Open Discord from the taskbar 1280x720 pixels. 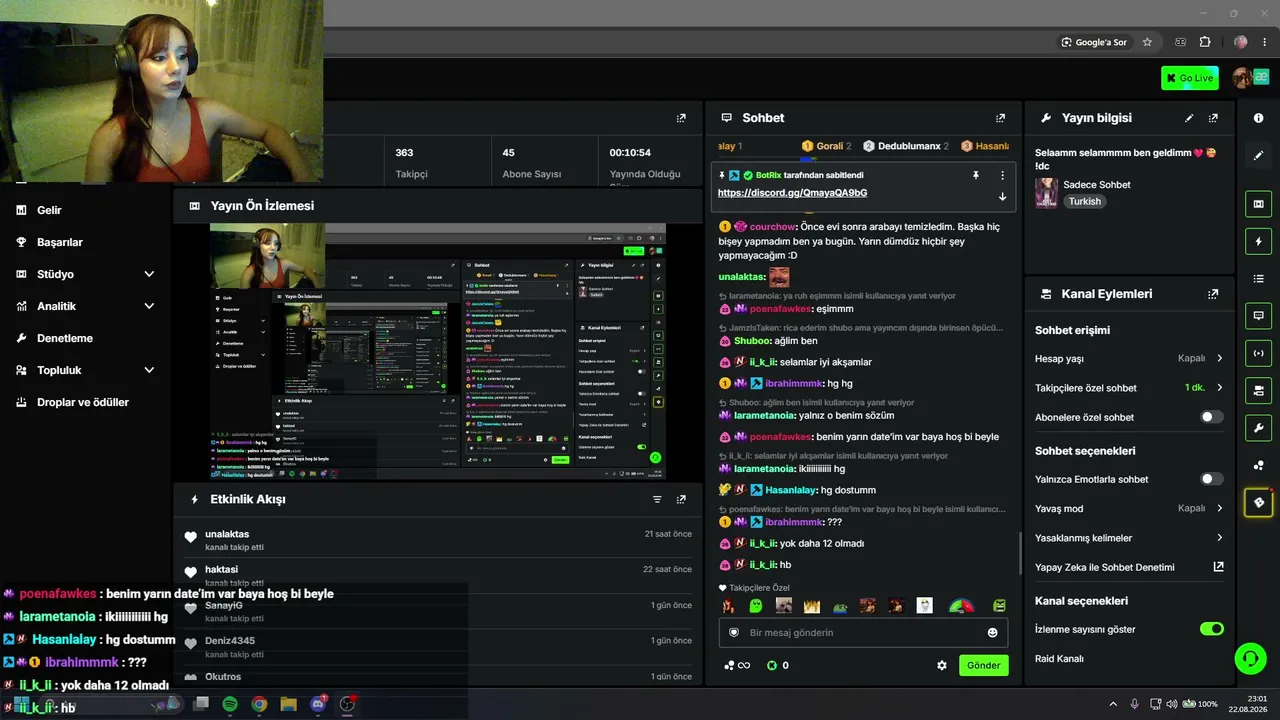click(318, 704)
